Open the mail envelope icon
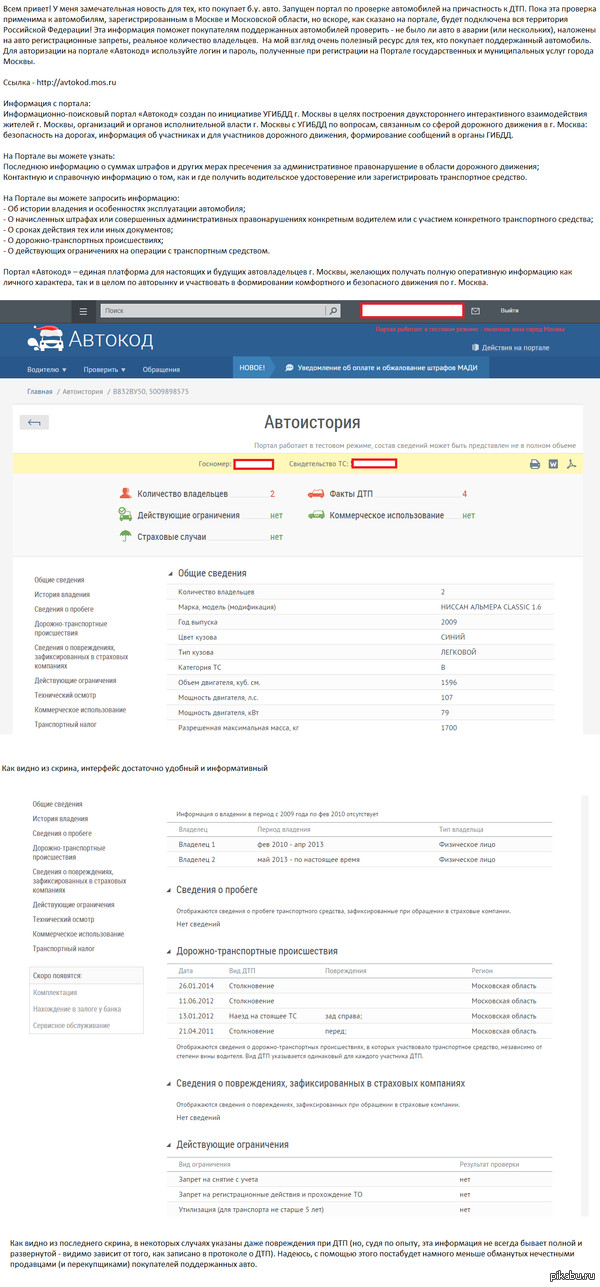This screenshot has width=600, height=1287. pyautogui.click(x=477, y=311)
